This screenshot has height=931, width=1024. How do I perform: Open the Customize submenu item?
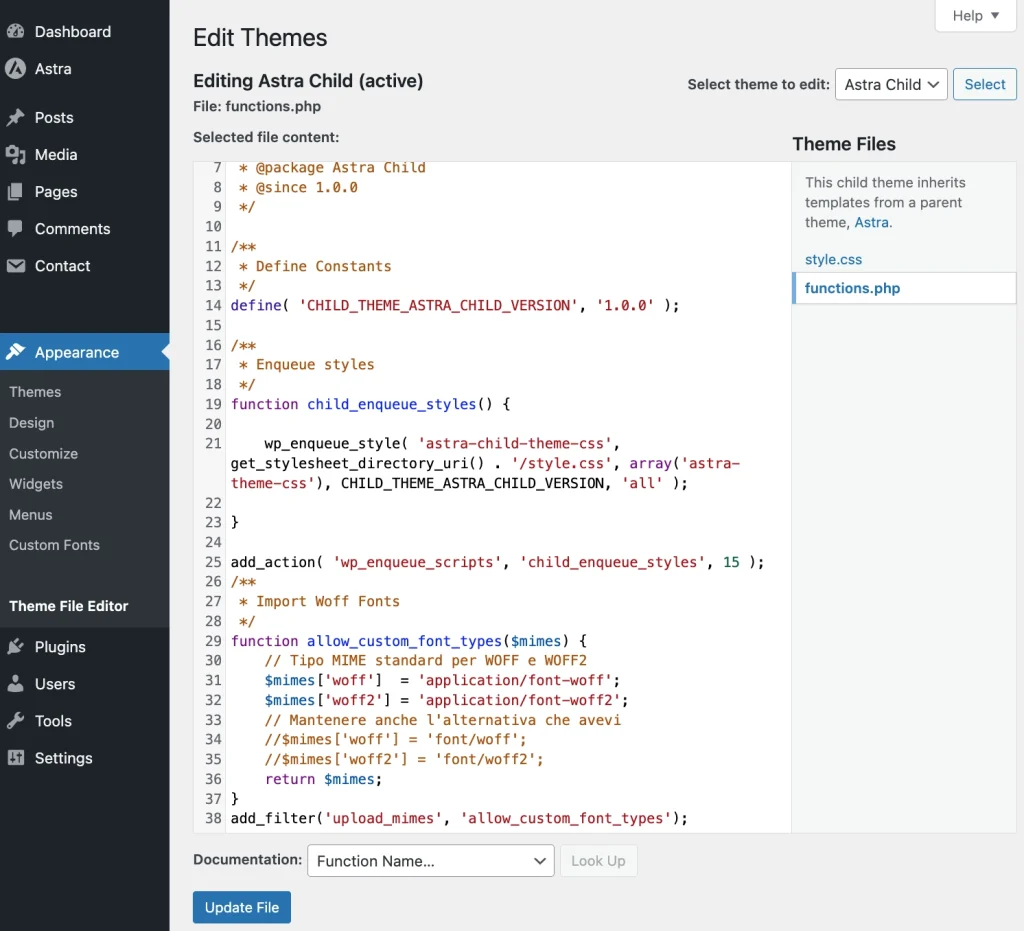click(x=43, y=453)
